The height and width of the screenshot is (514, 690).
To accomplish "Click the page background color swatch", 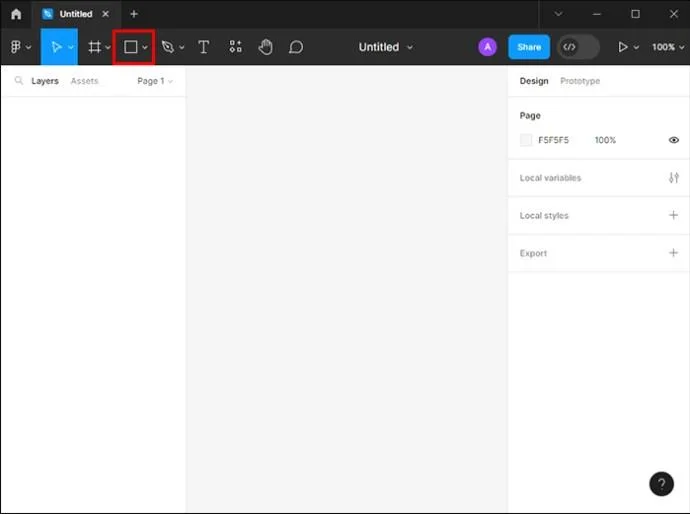I will (526, 140).
